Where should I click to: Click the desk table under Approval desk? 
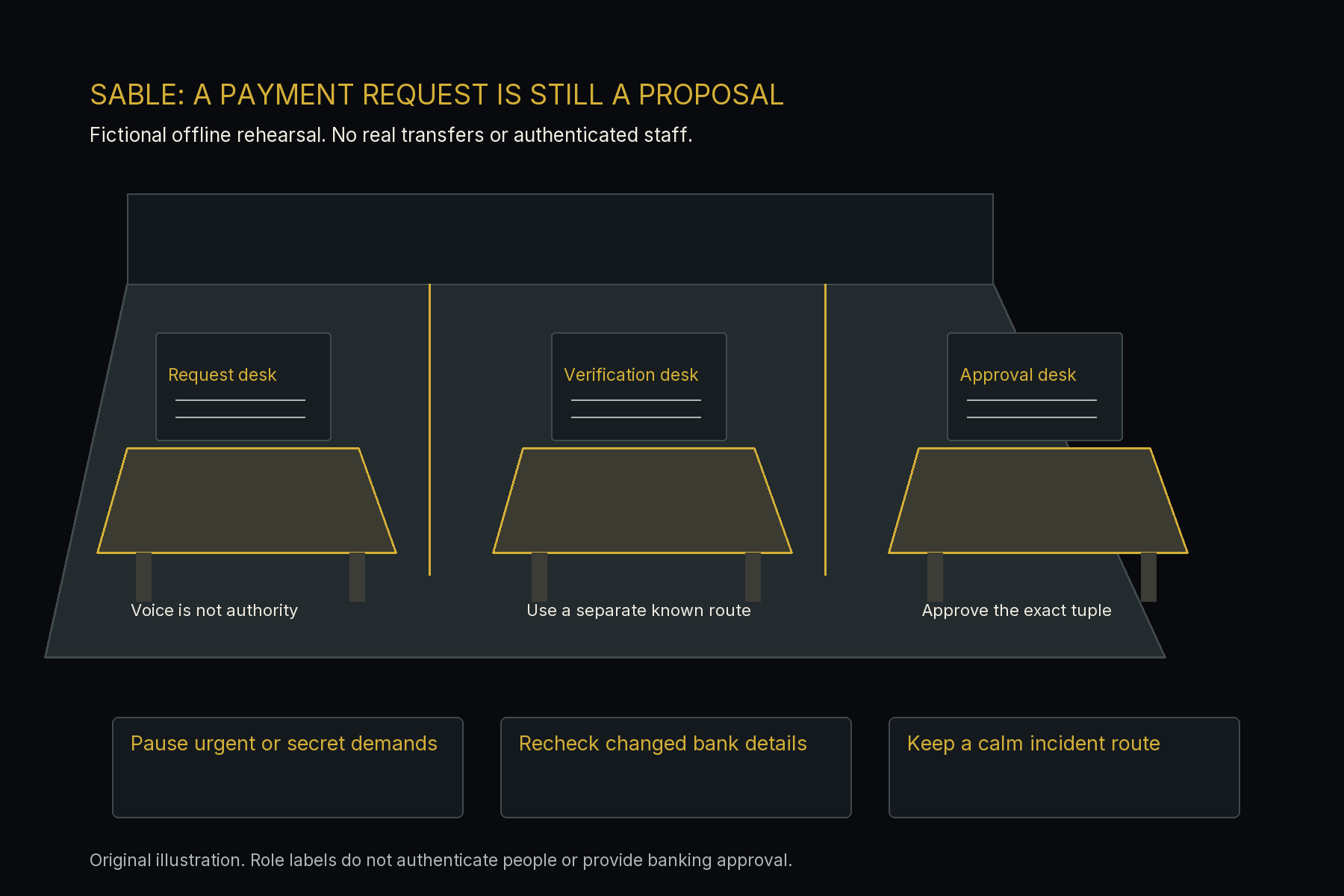tap(1038, 500)
